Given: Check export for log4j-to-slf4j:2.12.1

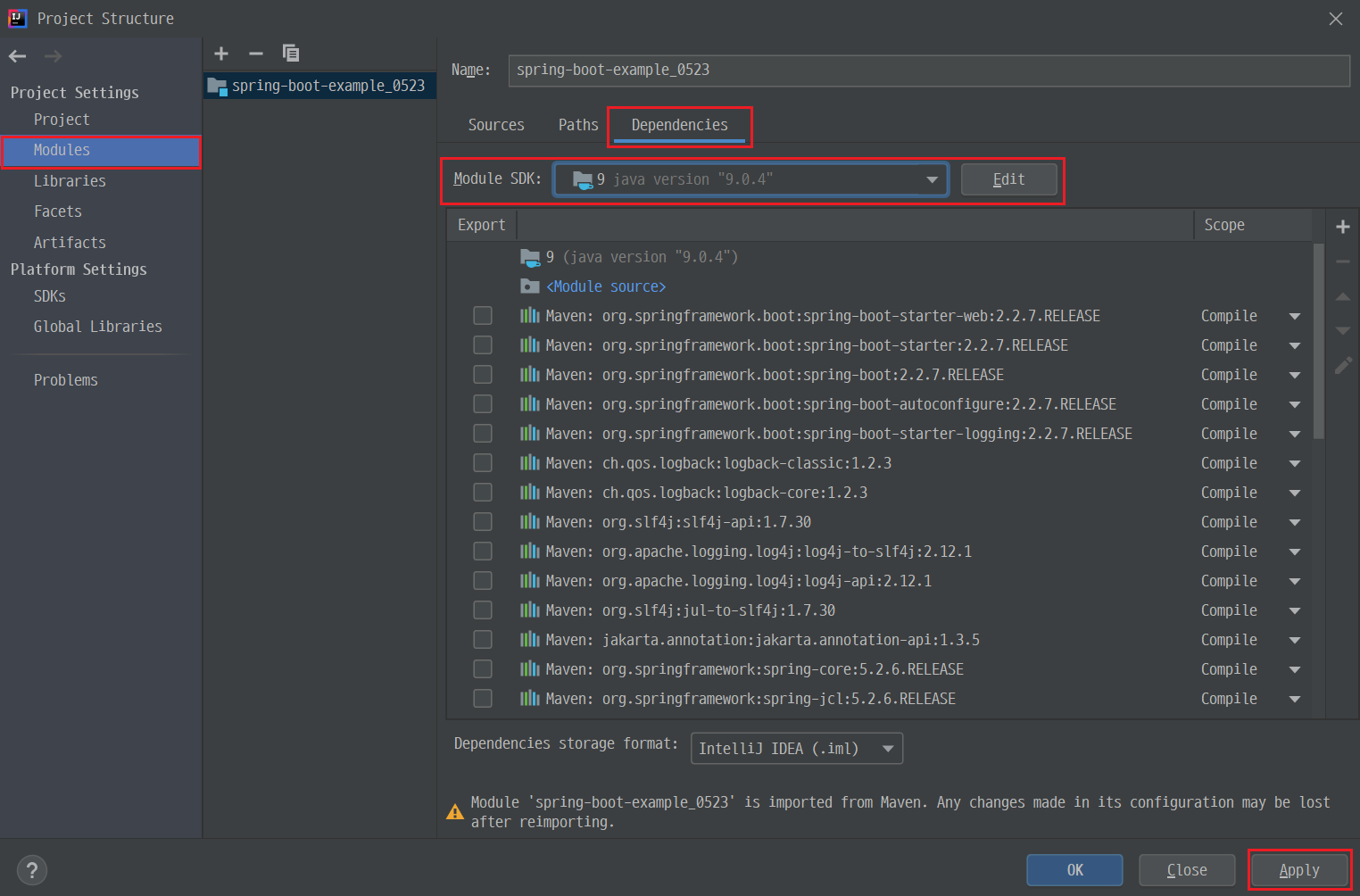Looking at the screenshot, I should coord(483,551).
